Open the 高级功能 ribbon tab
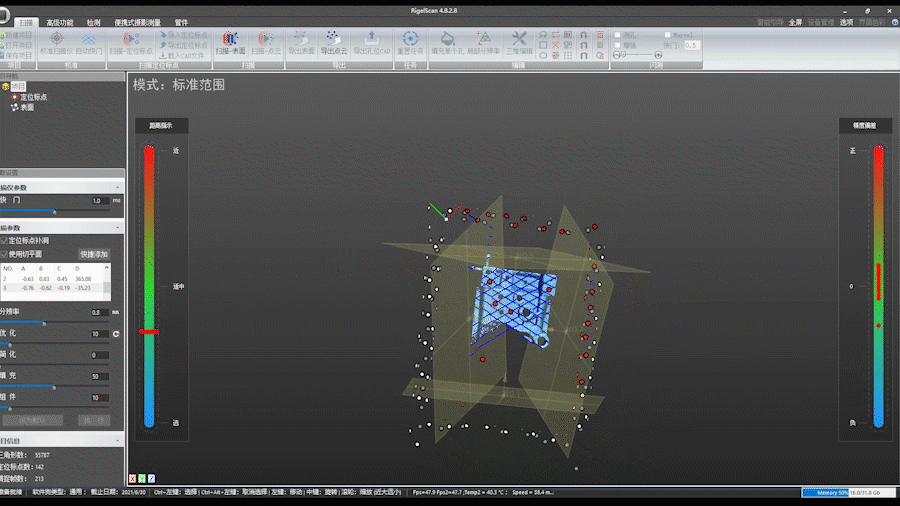The height and width of the screenshot is (506, 900). coord(60,22)
